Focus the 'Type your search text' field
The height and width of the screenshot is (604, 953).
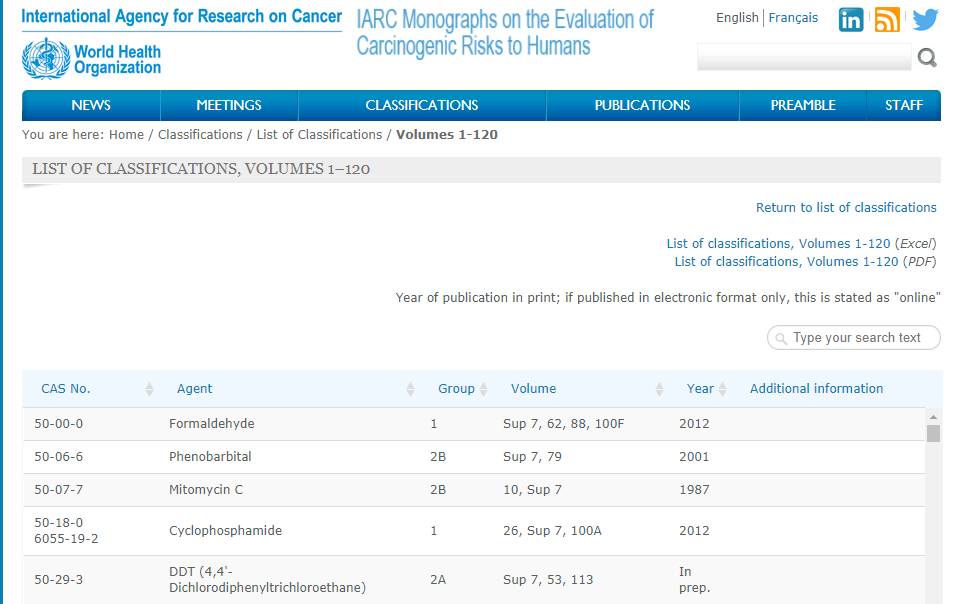(x=862, y=338)
